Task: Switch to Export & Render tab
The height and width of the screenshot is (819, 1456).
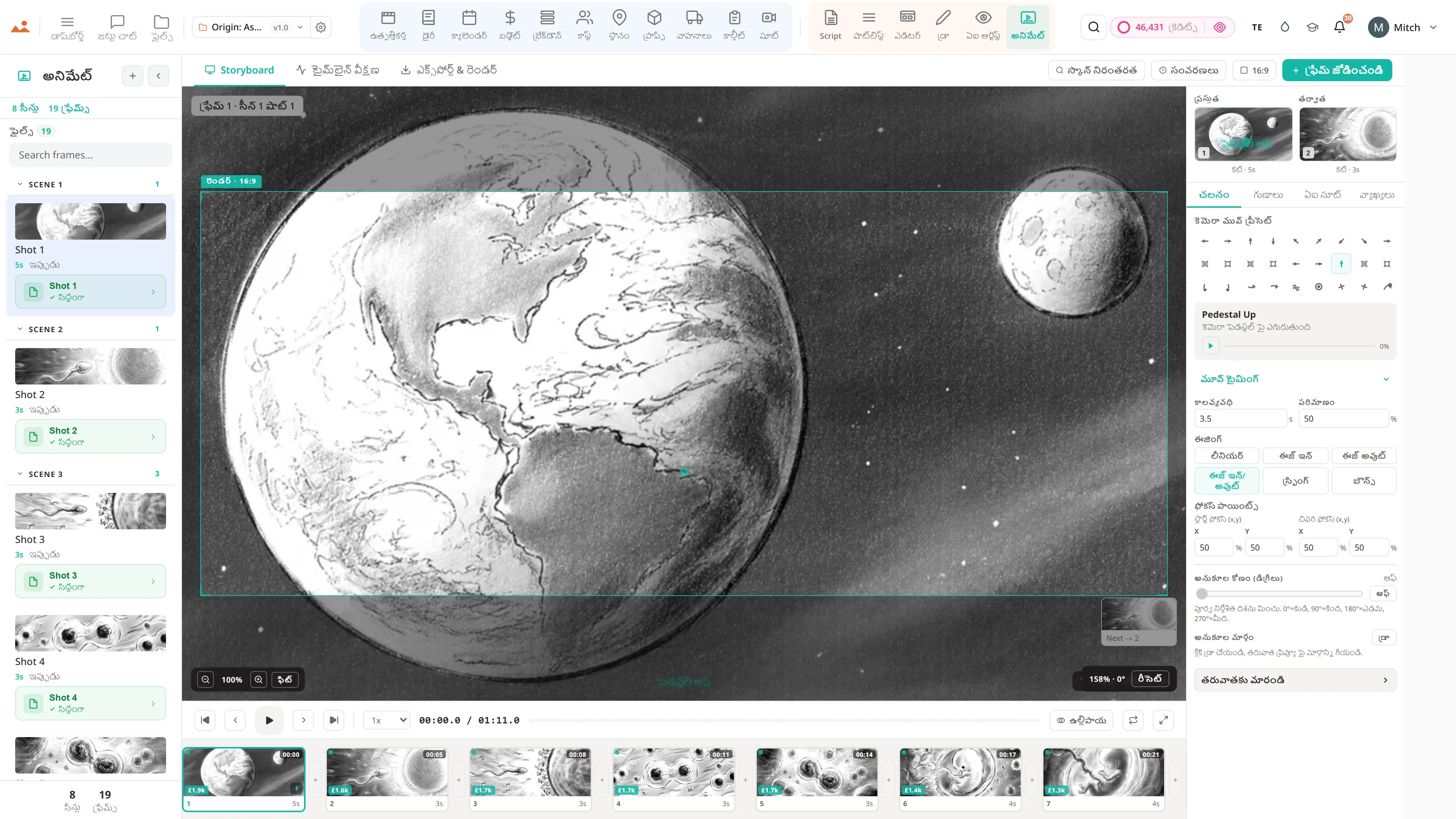Action: [449, 70]
